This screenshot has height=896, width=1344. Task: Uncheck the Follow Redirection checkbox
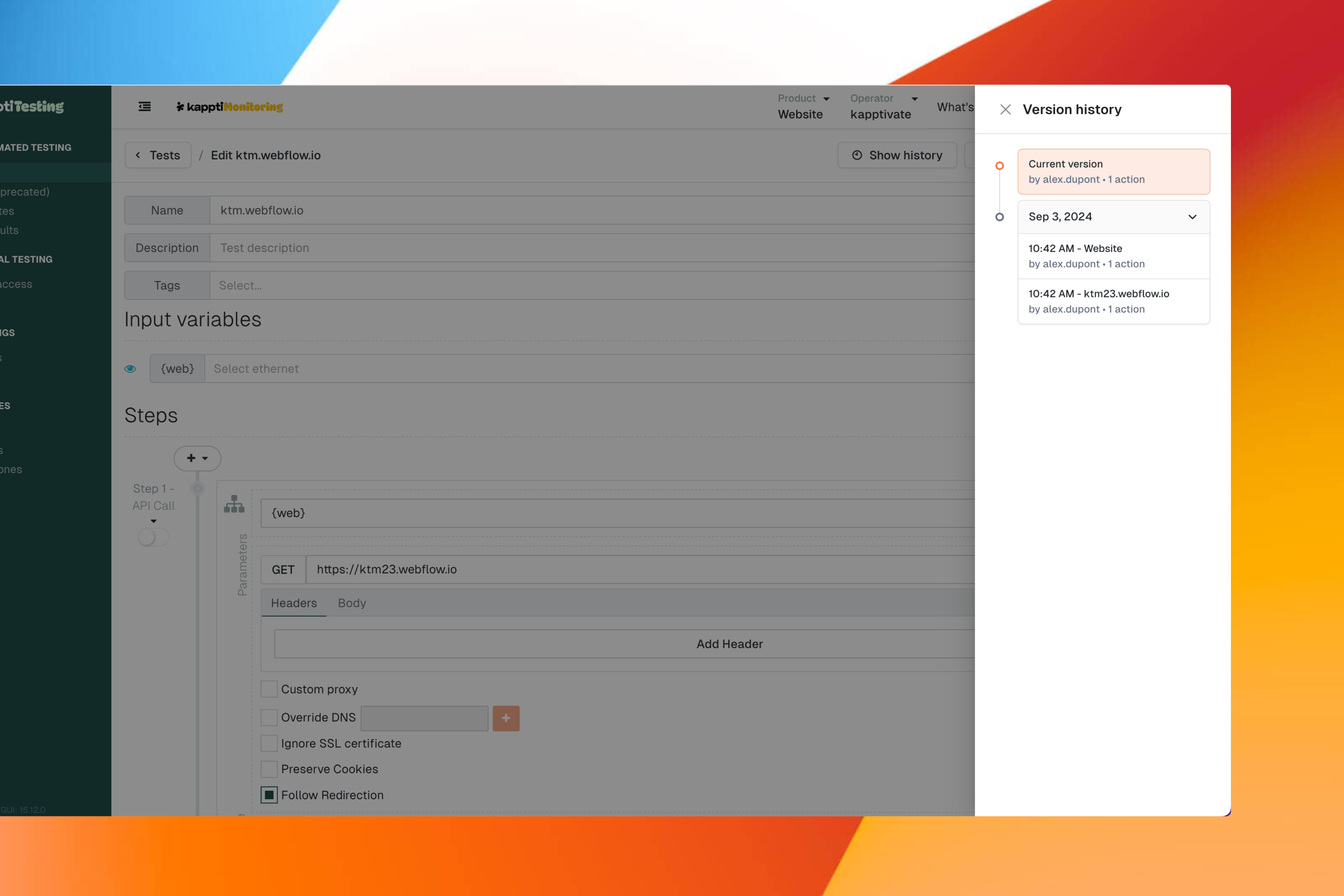point(269,795)
